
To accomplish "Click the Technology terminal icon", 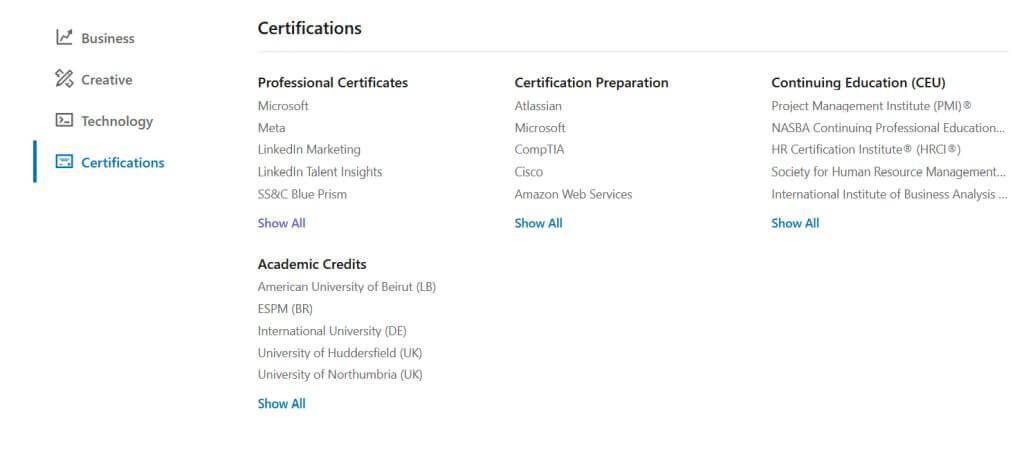I will (x=64, y=121).
